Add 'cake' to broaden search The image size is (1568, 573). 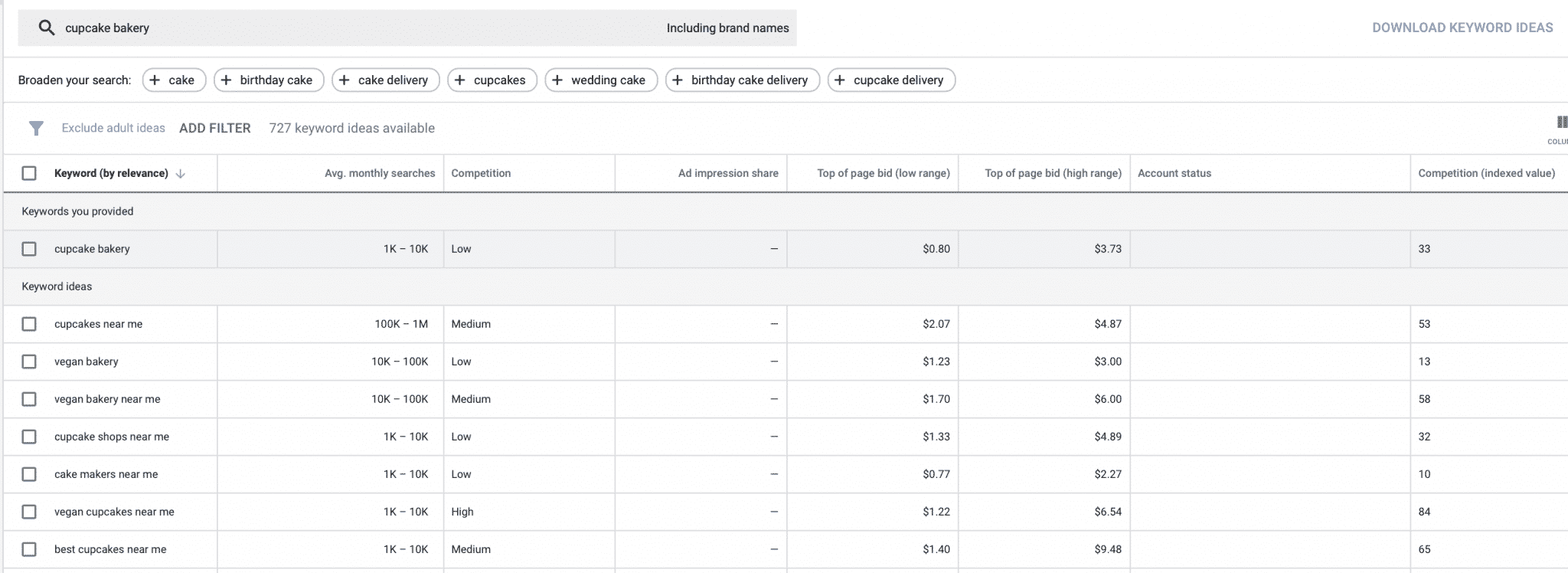[175, 80]
